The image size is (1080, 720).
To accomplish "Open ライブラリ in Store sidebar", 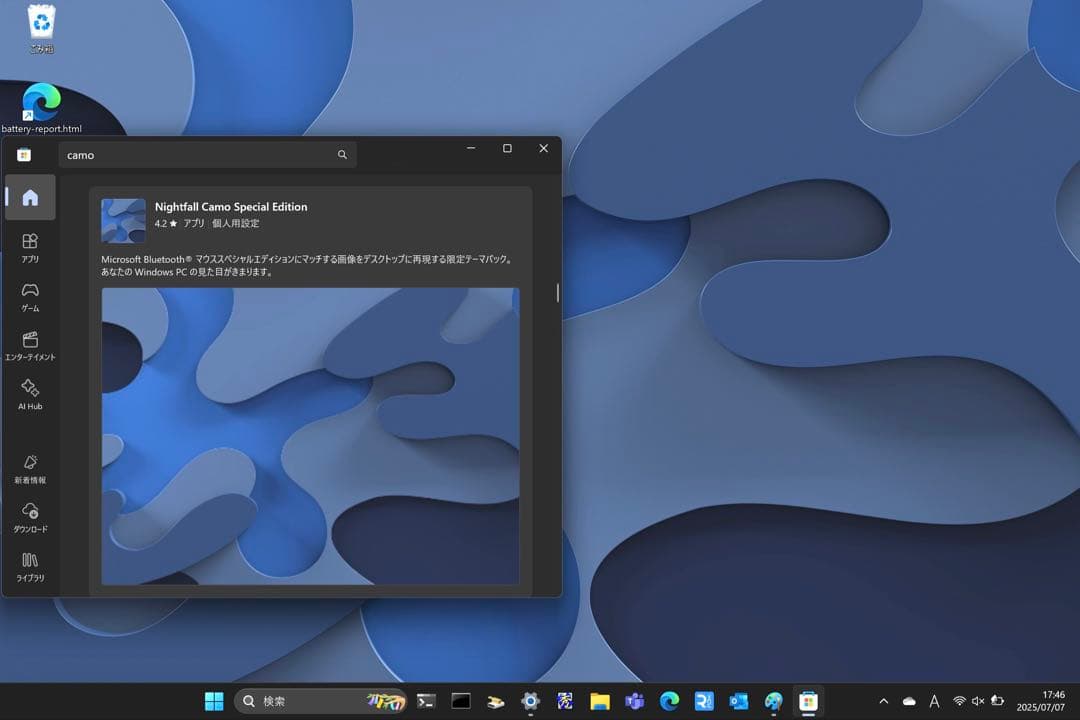I will pos(30,567).
